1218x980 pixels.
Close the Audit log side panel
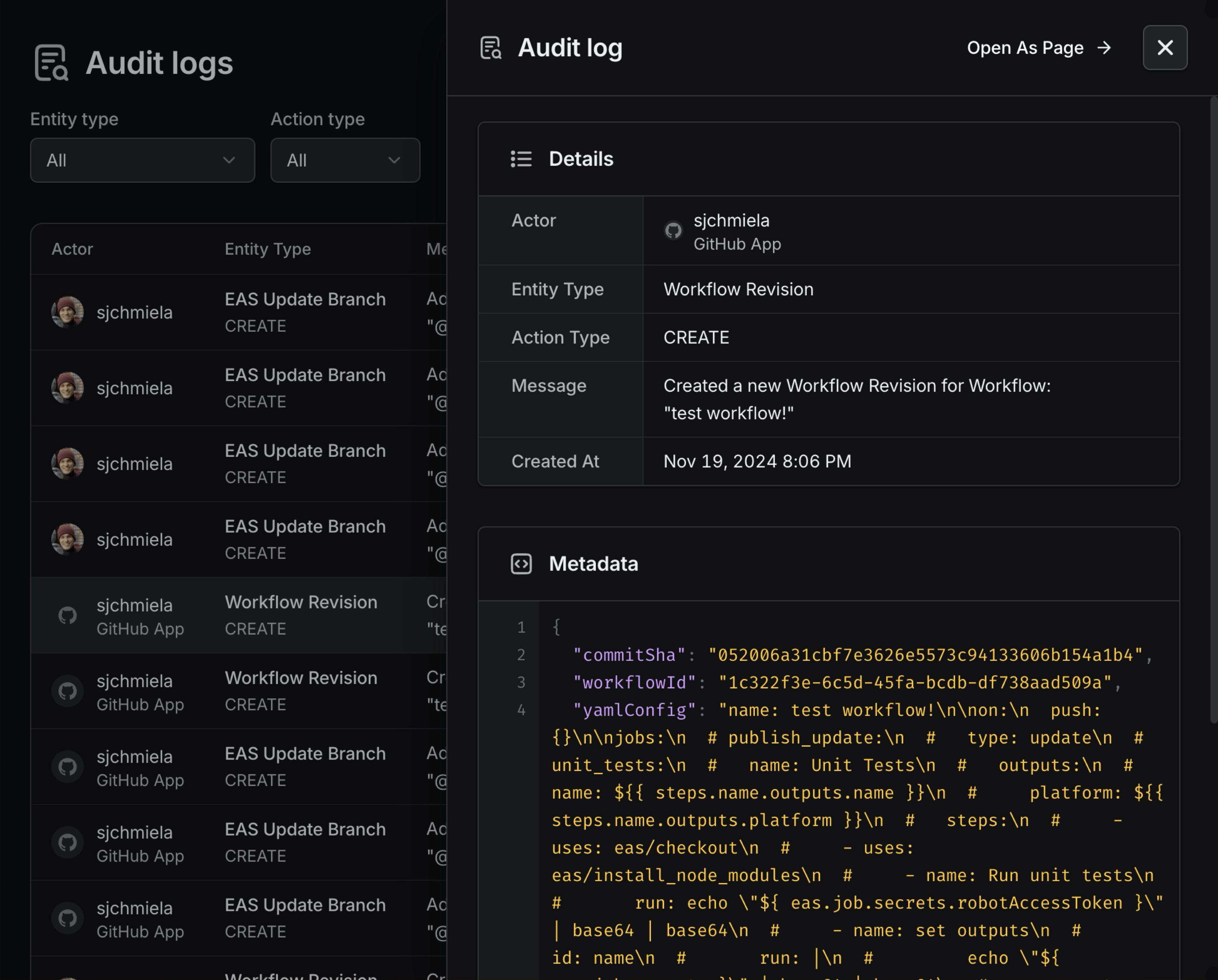[1165, 48]
